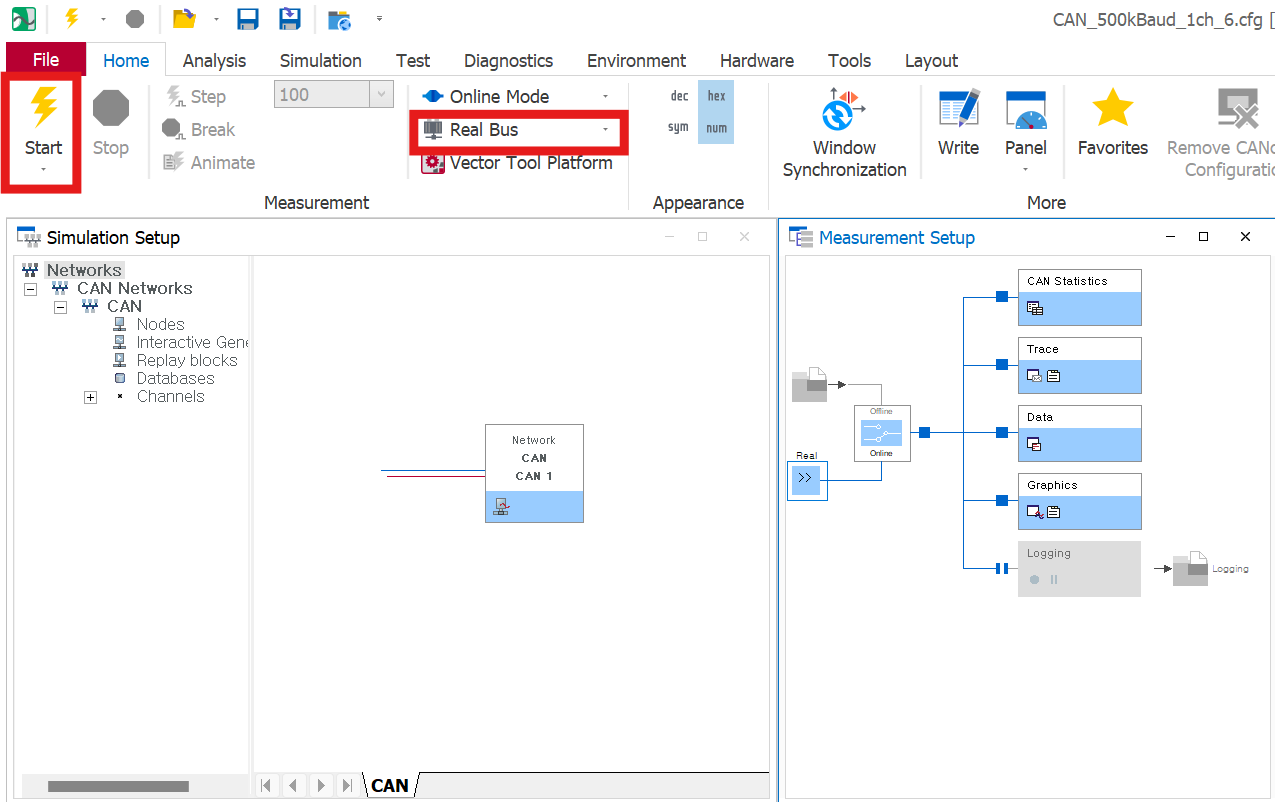Select the Trace block title
This screenshot has height=802, width=1275.
pos(1043,349)
